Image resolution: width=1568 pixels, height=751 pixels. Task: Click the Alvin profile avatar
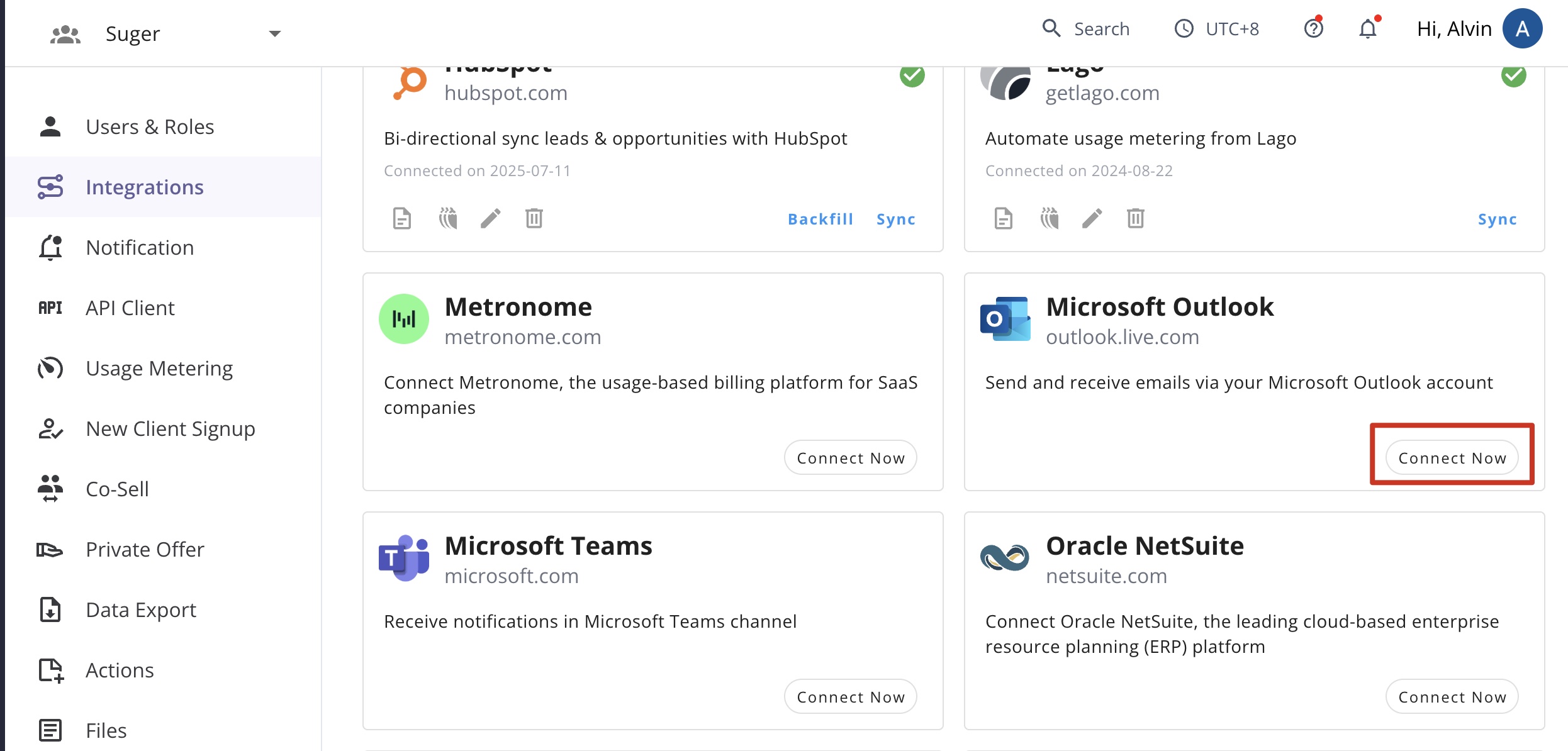point(1523,28)
